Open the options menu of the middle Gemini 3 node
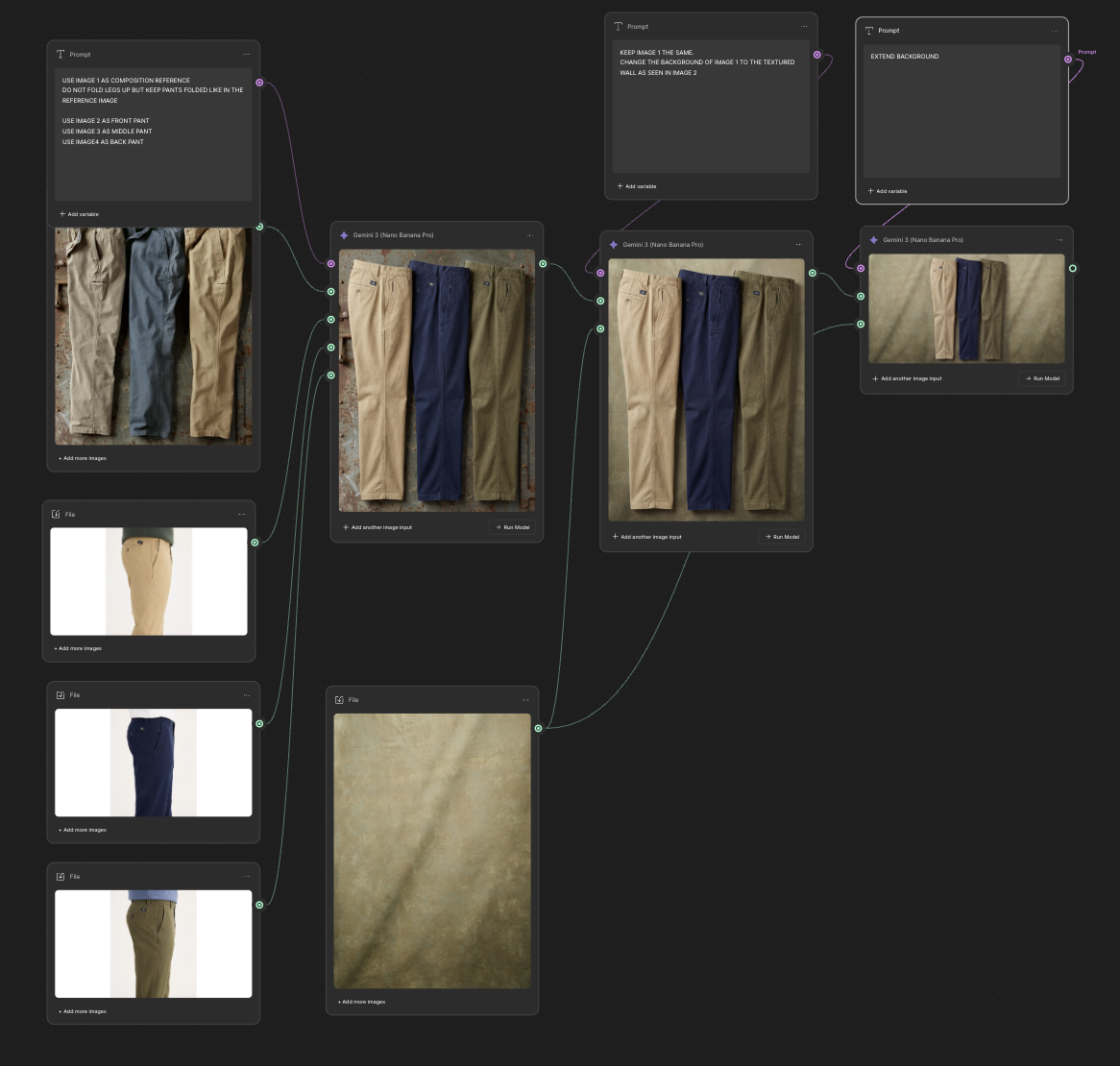 pos(799,244)
